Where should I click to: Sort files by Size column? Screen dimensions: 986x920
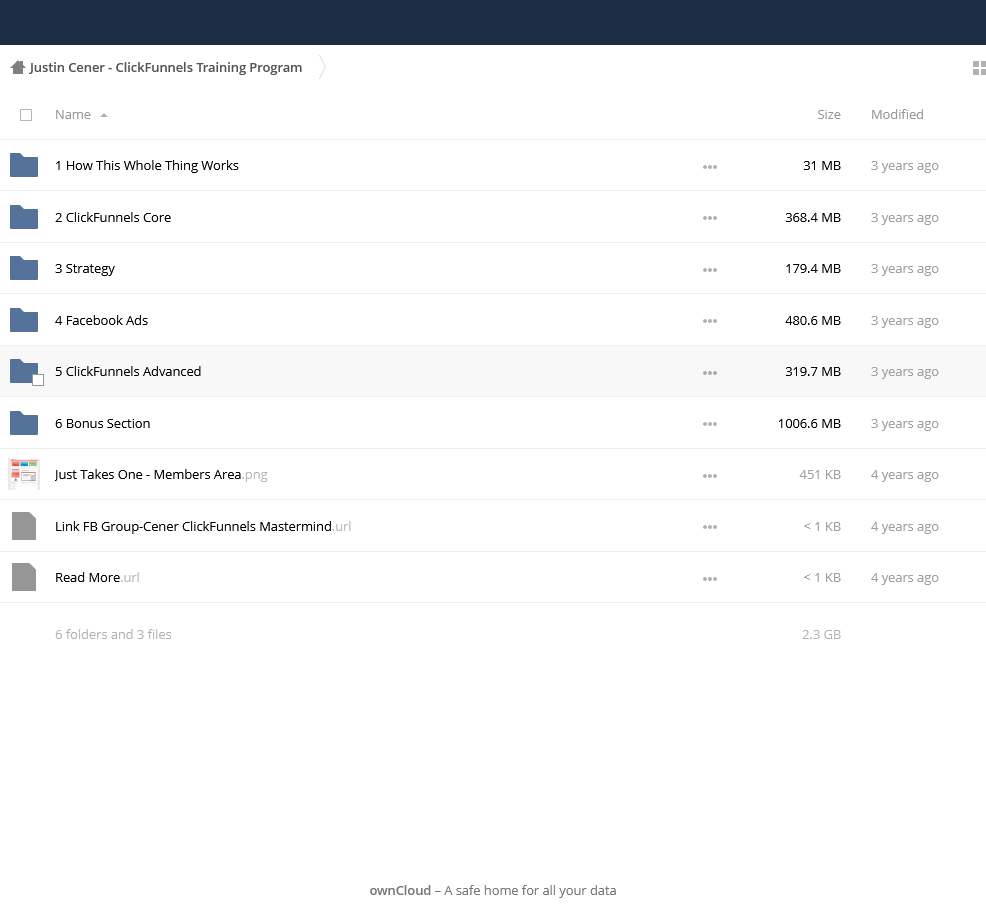click(829, 114)
